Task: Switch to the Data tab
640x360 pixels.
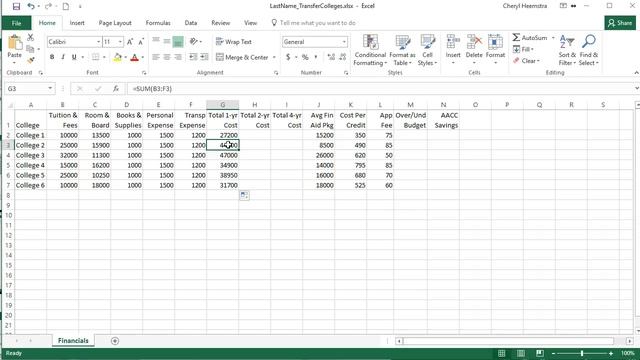Action: 191,23
